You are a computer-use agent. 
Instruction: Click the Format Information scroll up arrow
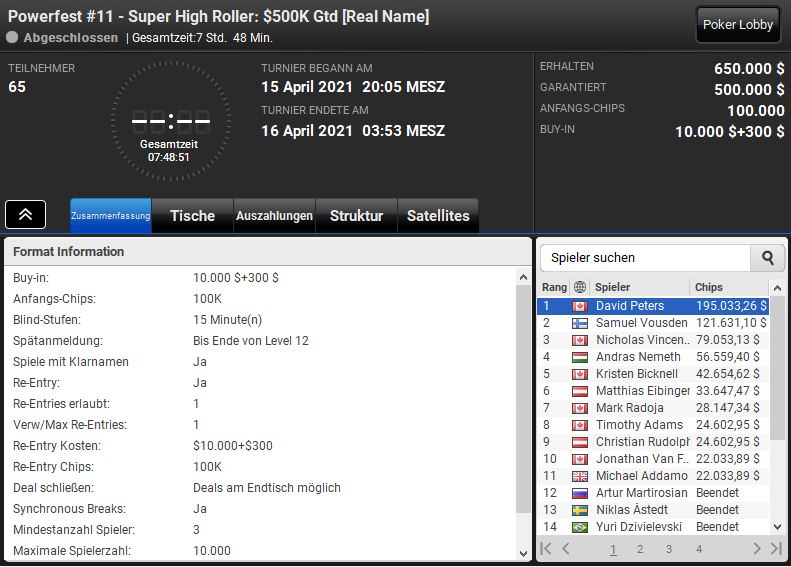coord(523,277)
